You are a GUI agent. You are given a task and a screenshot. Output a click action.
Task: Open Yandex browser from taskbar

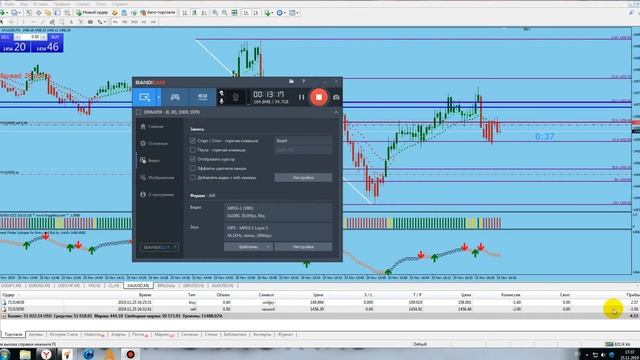[46, 354]
